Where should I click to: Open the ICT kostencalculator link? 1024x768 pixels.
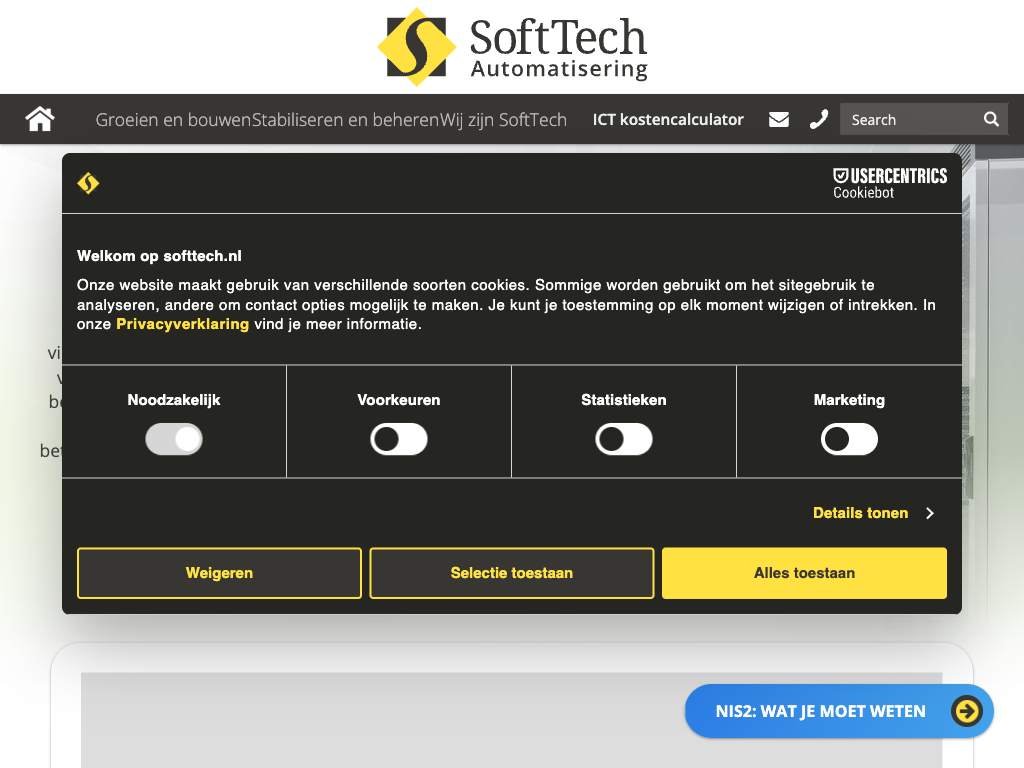tap(668, 120)
